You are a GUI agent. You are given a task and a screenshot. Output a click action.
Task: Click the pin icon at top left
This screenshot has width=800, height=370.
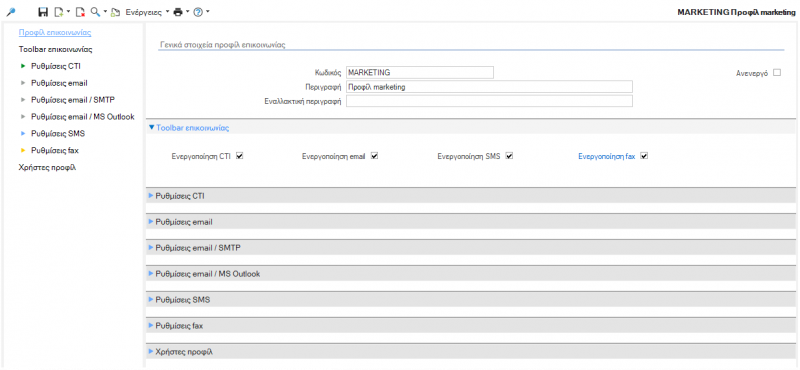point(11,12)
